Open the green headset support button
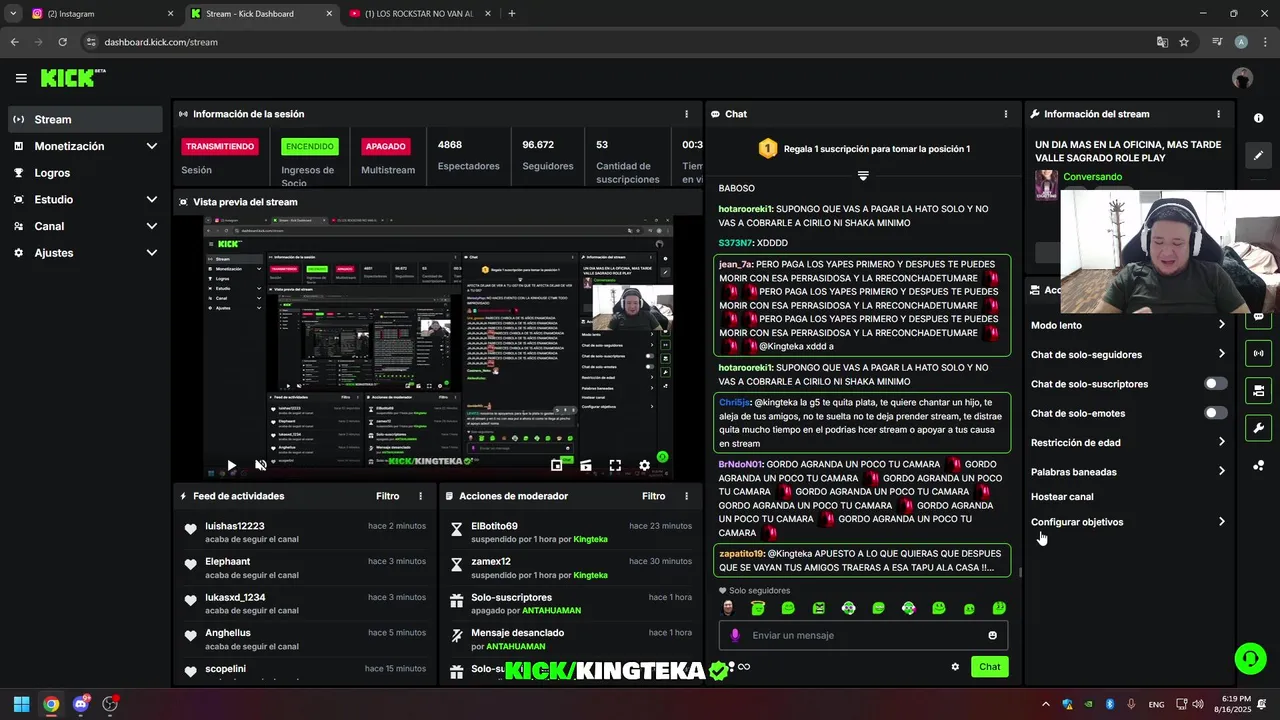The height and width of the screenshot is (720, 1280). (x=1250, y=658)
